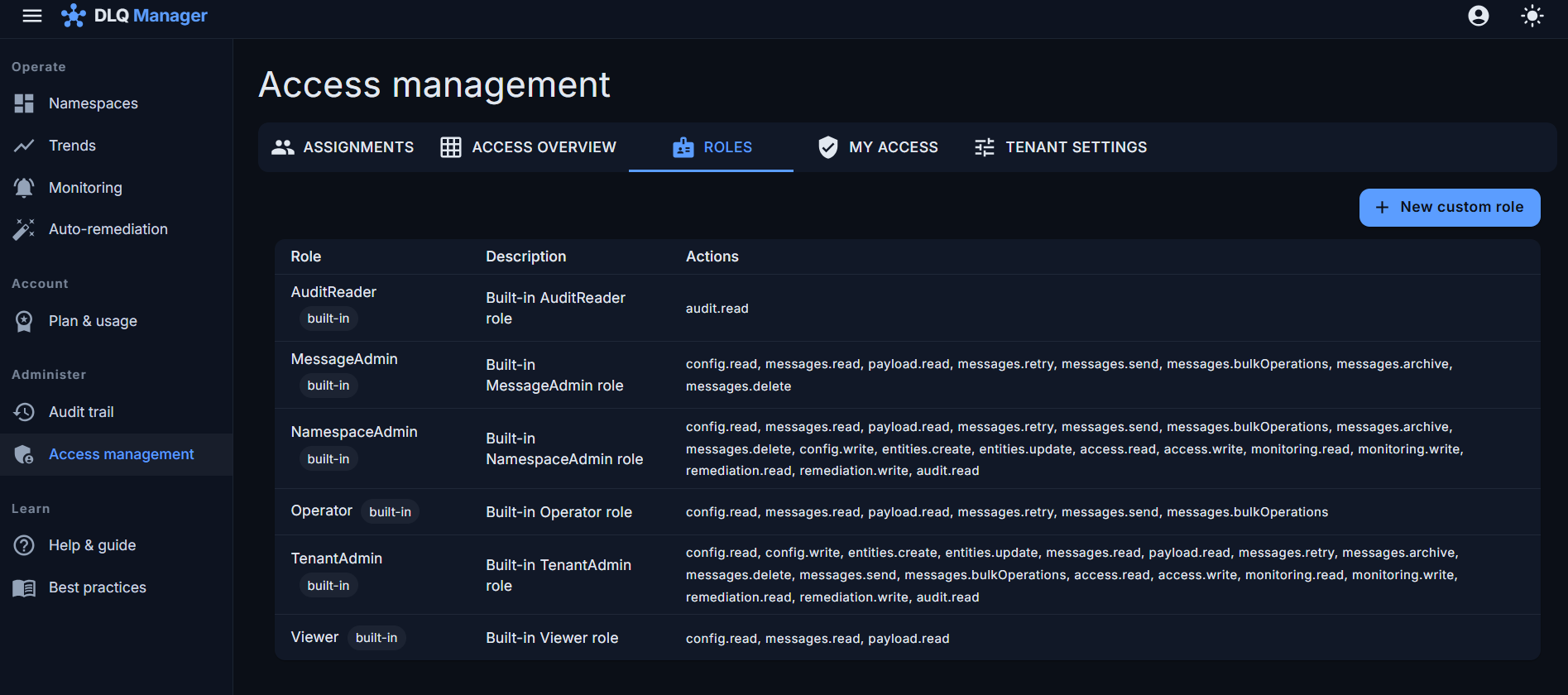This screenshot has height=695, width=1568.
Task: Click the Description column header
Action: tap(526, 256)
